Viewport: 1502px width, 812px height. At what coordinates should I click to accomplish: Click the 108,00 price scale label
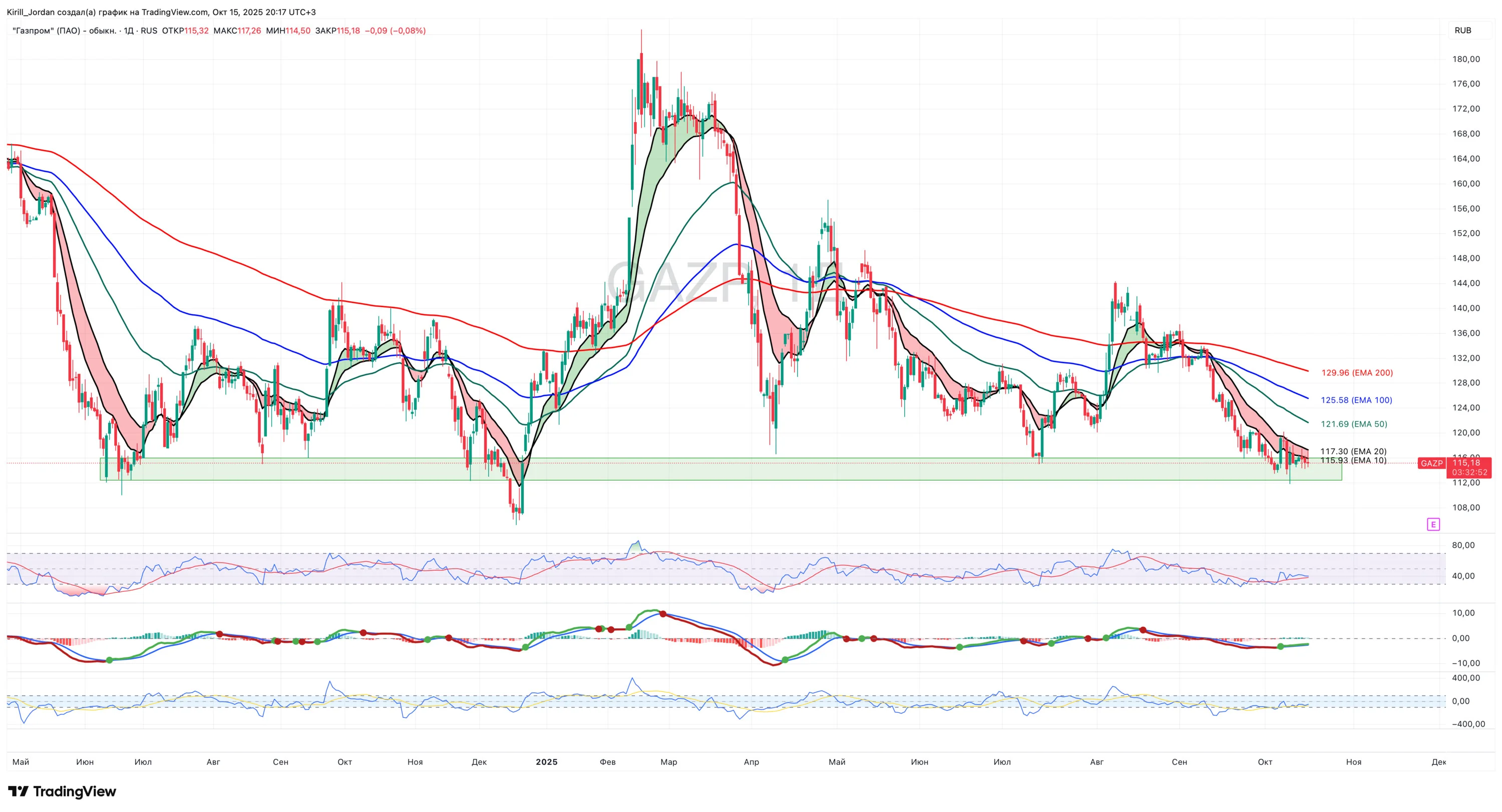(x=1466, y=508)
